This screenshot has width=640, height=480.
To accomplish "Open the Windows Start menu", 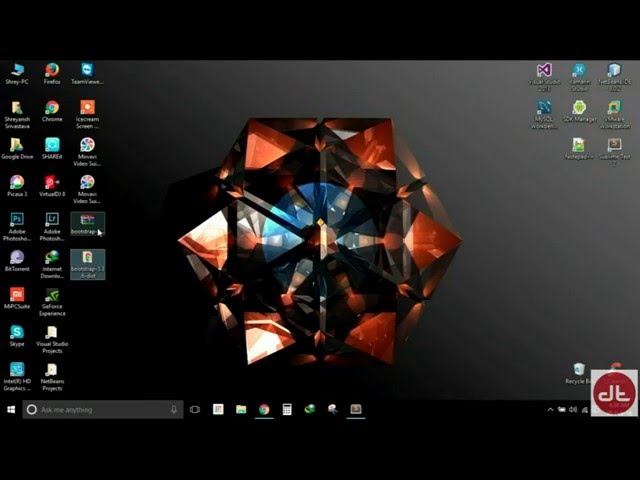I will pyautogui.click(x=11, y=409).
